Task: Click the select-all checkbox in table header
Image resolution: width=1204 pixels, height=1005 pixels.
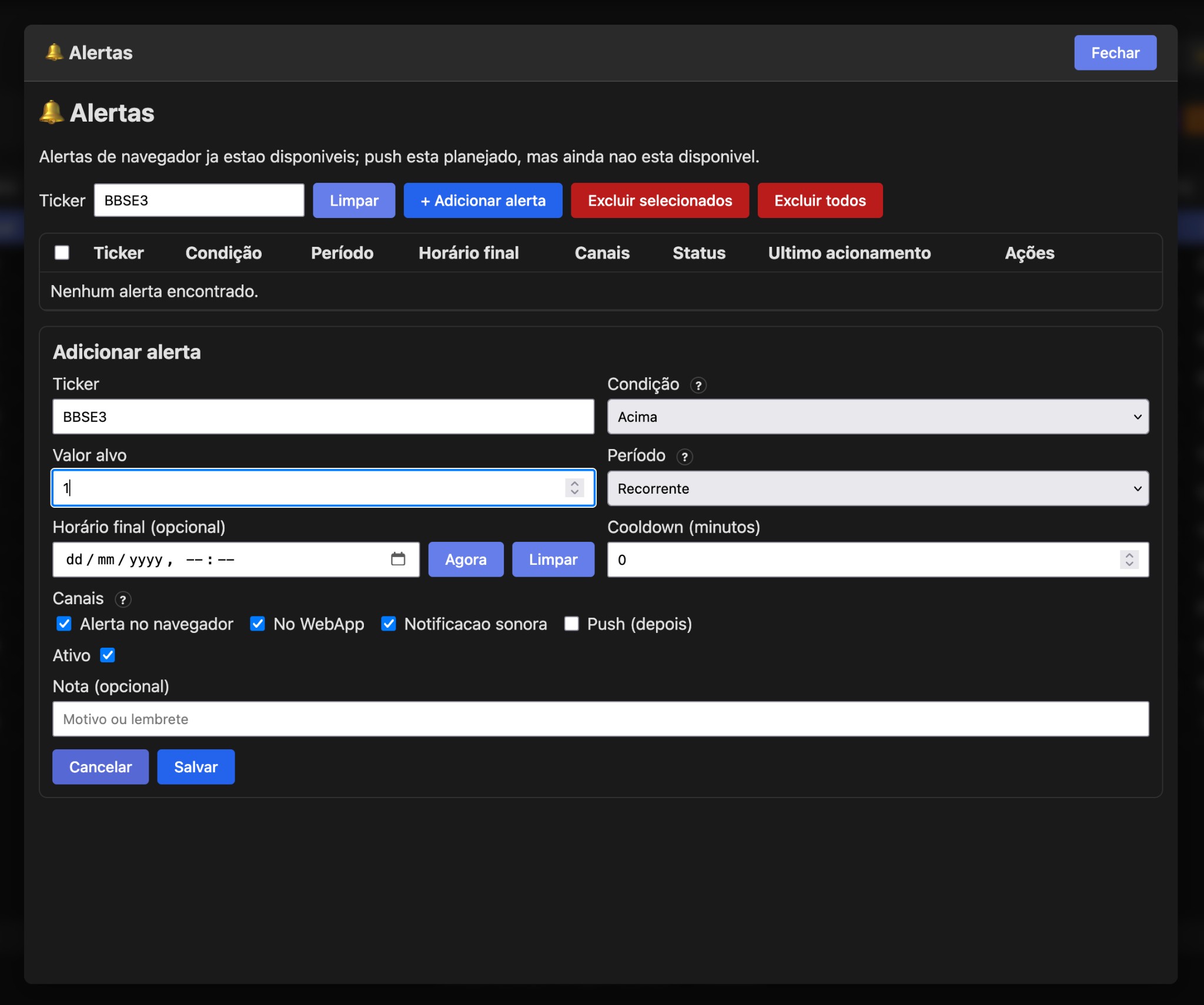Action: [62, 252]
